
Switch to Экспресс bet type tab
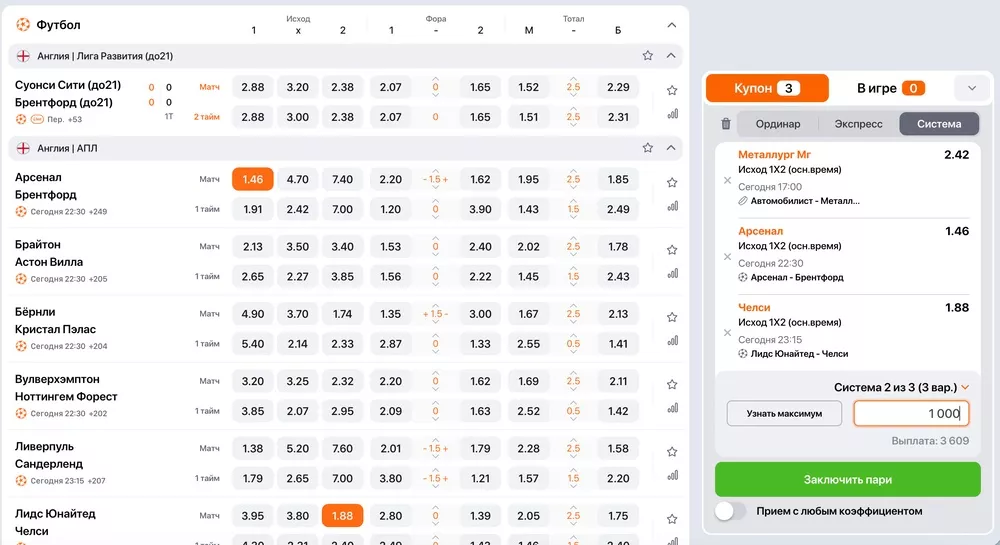(858, 124)
